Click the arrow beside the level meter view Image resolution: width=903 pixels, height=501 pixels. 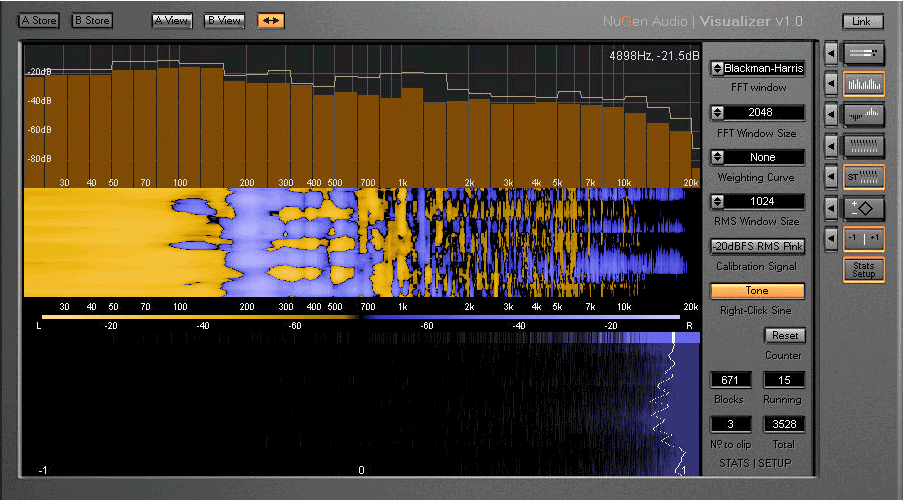[x=831, y=54]
